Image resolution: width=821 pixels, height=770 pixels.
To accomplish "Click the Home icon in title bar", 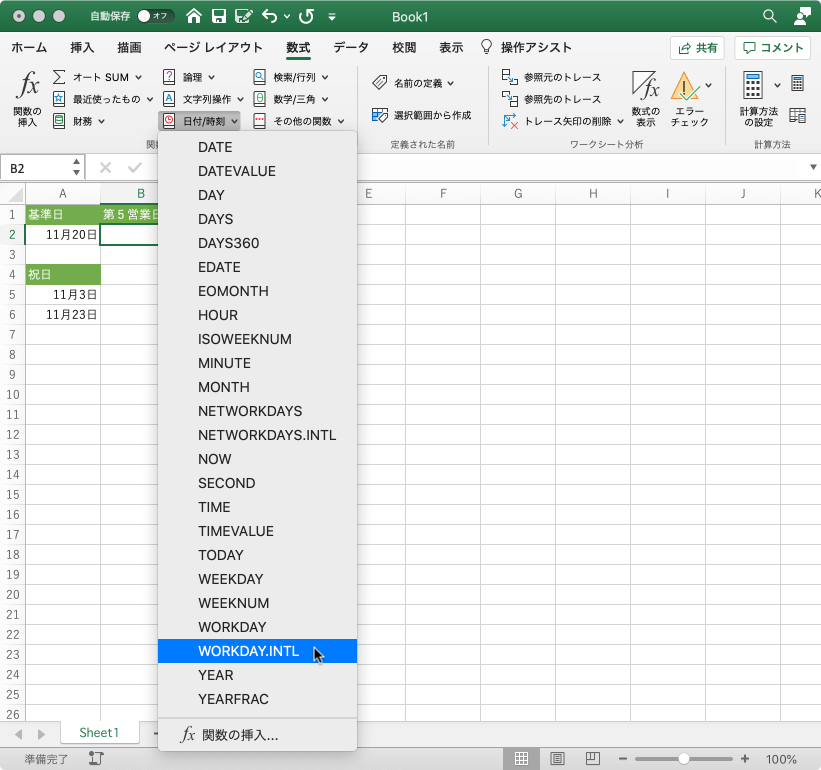I will (x=194, y=16).
